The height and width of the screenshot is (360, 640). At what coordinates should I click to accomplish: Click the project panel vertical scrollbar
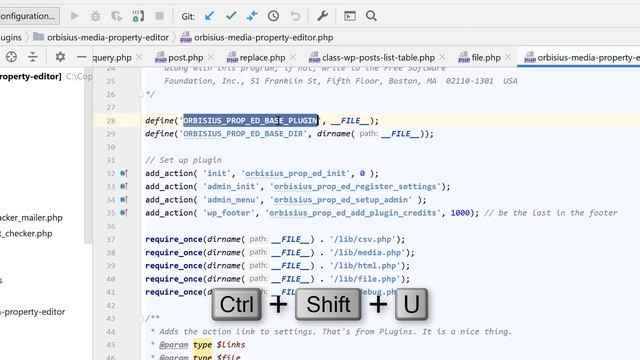tap(88, 156)
